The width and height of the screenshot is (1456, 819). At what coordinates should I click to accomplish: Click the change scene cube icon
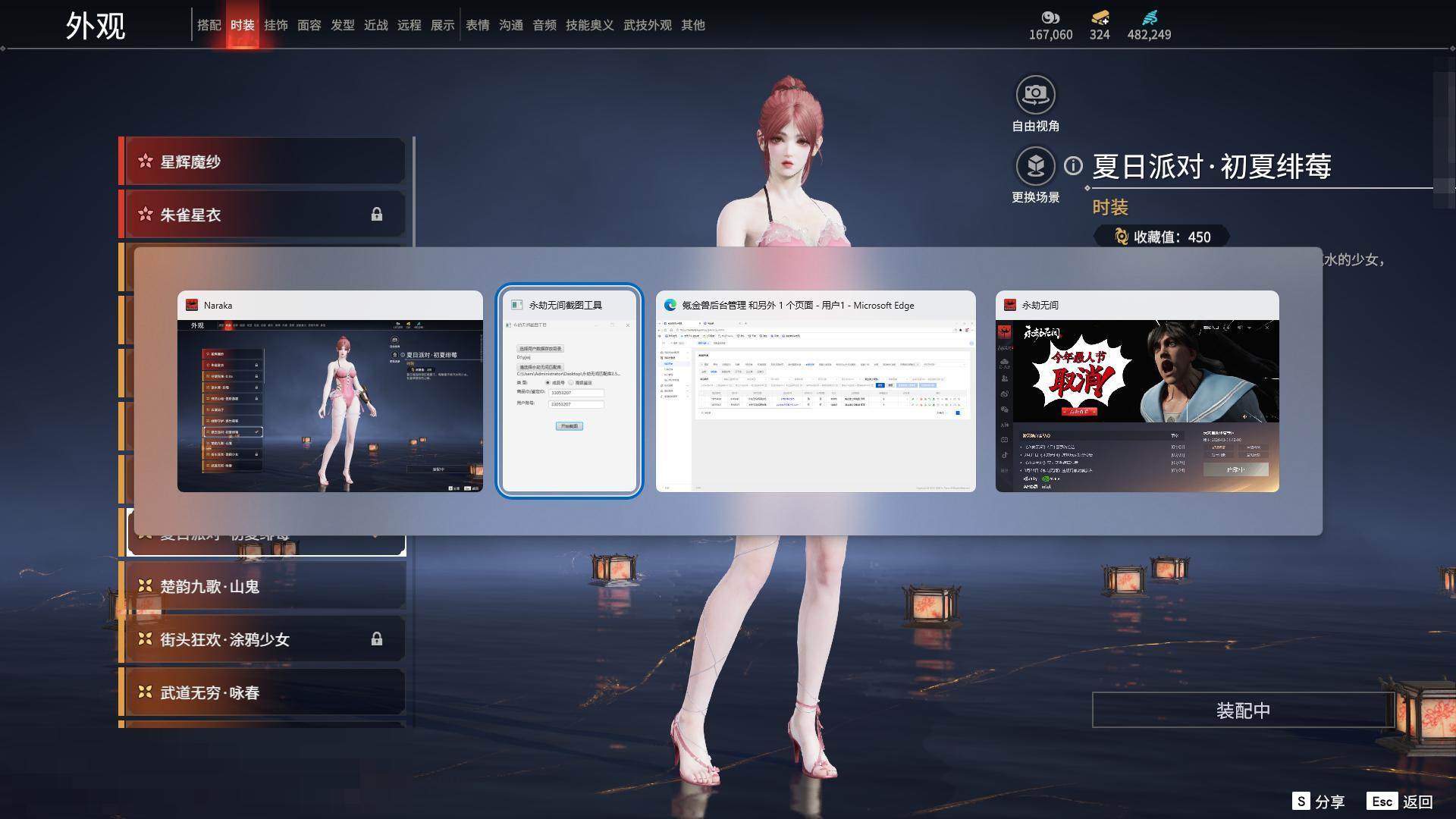click(x=1035, y=165)
